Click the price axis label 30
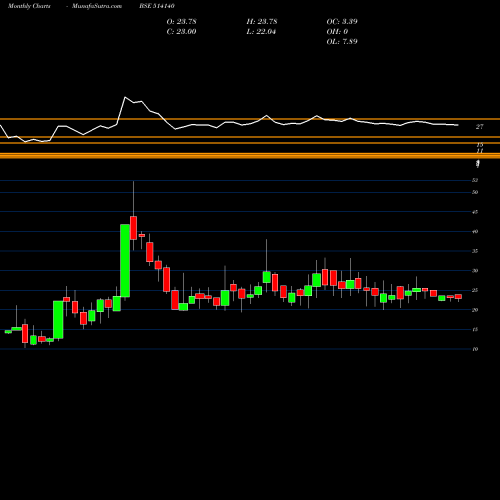This screenshot has height=500, width=500. click(x=475, y=271)
